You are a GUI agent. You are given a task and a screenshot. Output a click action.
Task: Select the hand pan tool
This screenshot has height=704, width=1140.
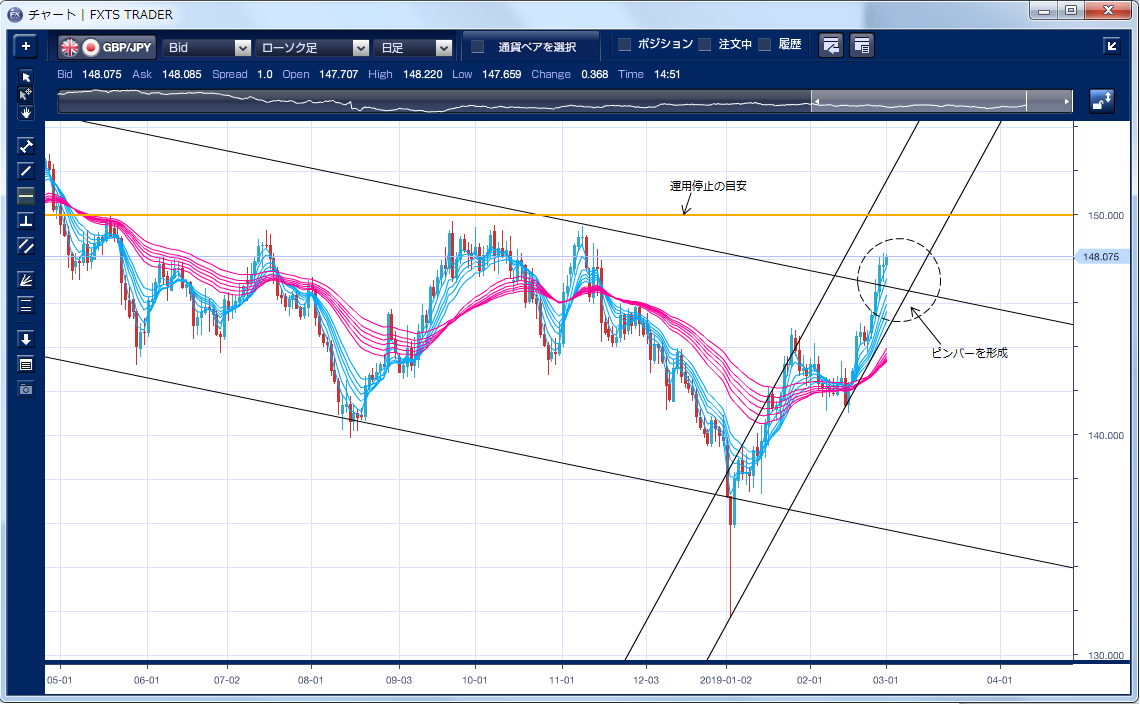[25, 112]
